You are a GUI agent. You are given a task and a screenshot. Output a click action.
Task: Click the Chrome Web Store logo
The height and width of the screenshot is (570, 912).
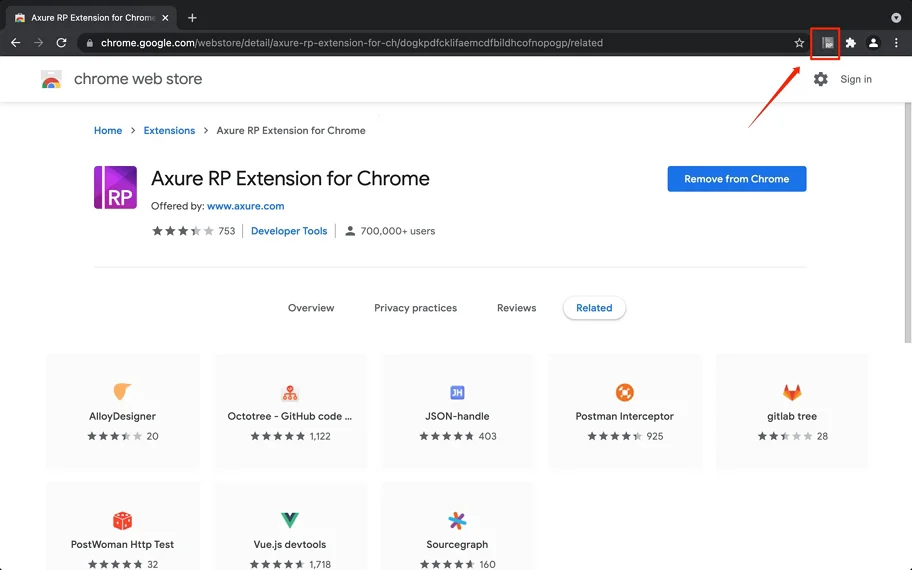coord(51,79)
